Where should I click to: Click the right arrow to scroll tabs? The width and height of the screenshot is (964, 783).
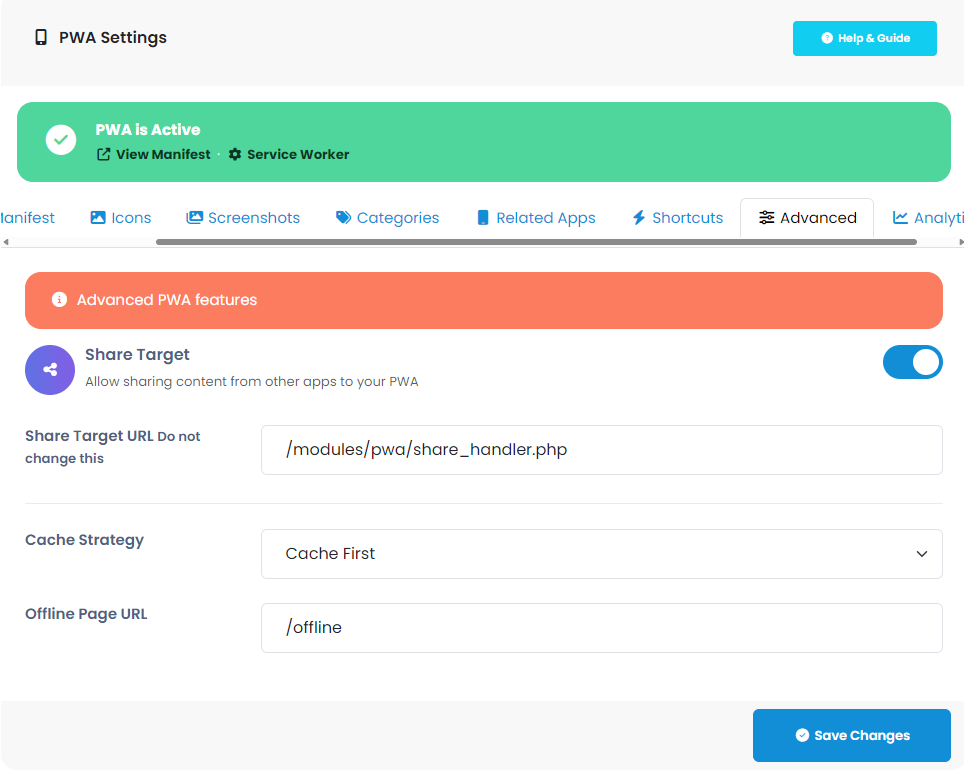(957, 240)
